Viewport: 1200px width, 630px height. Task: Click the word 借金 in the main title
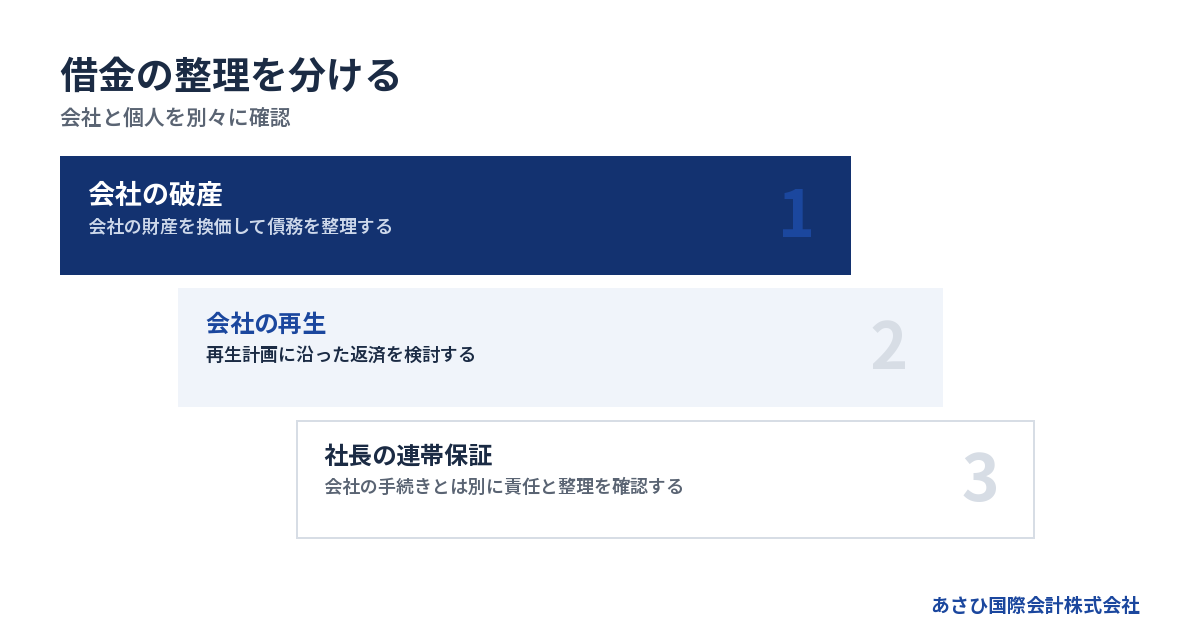point(98,75)
